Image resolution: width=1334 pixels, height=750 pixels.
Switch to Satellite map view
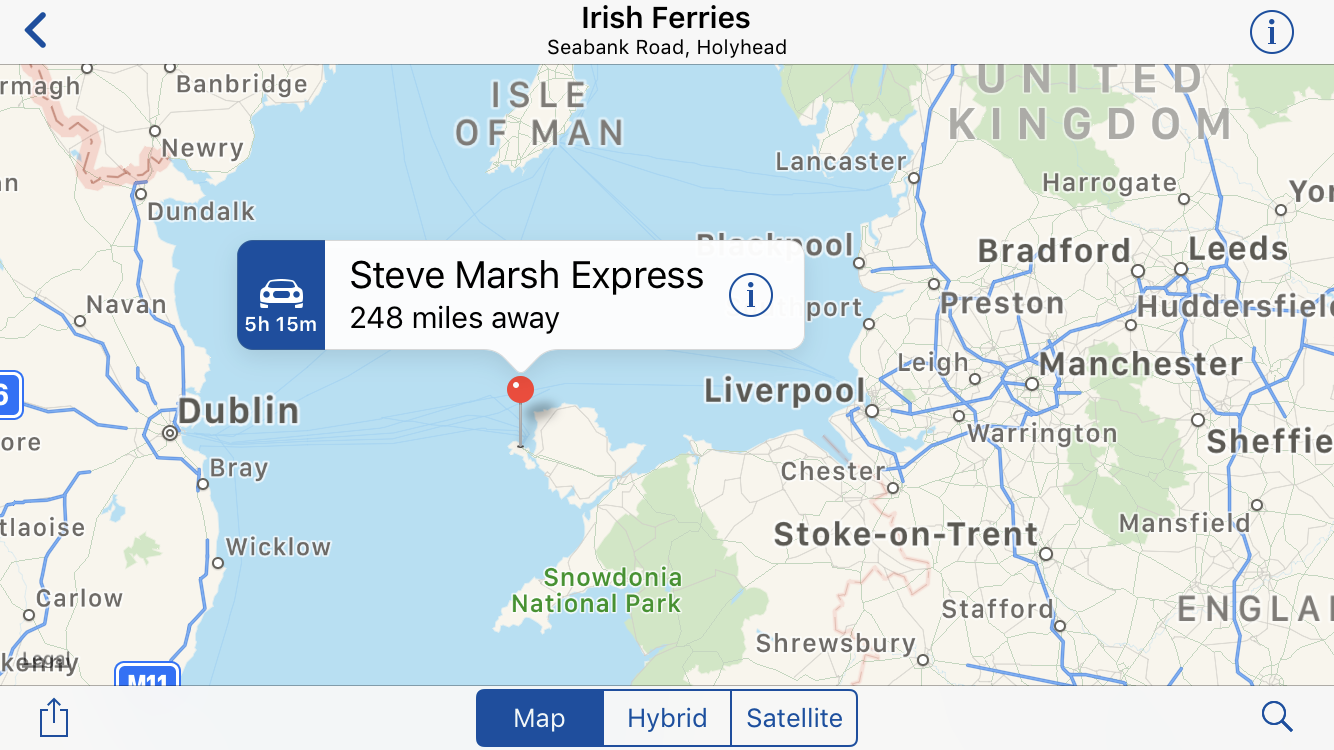point(794,718)
